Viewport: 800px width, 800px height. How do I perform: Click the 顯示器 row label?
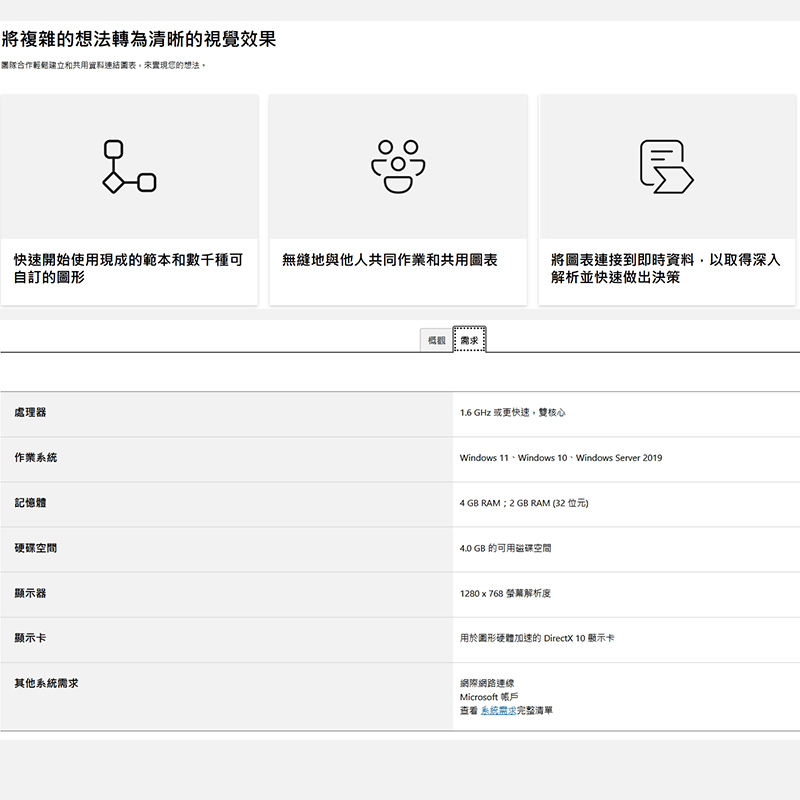pos(30,592)
